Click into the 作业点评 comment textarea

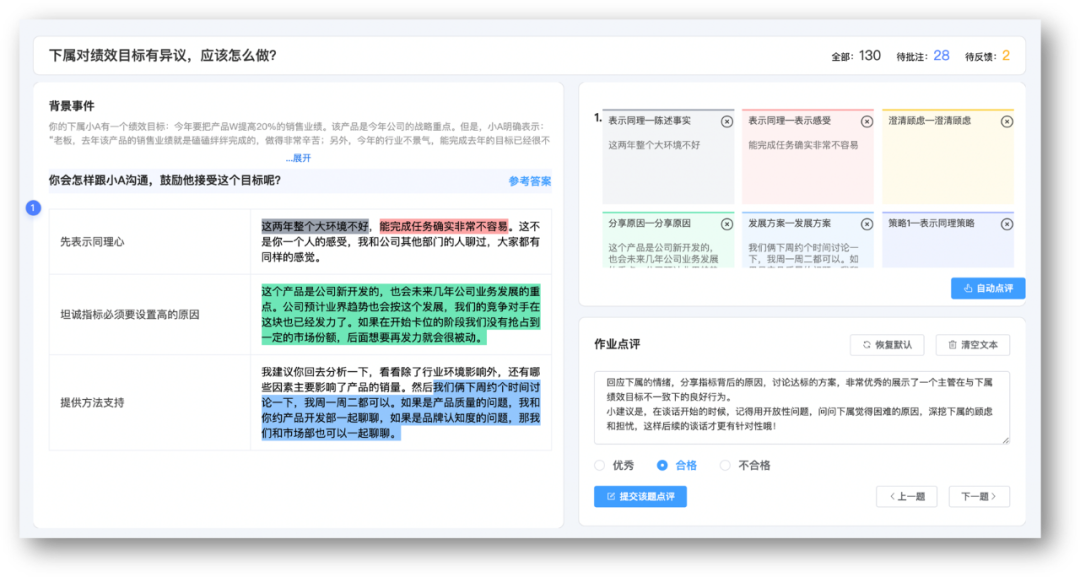pyautogui.click(x=802, y=408)
